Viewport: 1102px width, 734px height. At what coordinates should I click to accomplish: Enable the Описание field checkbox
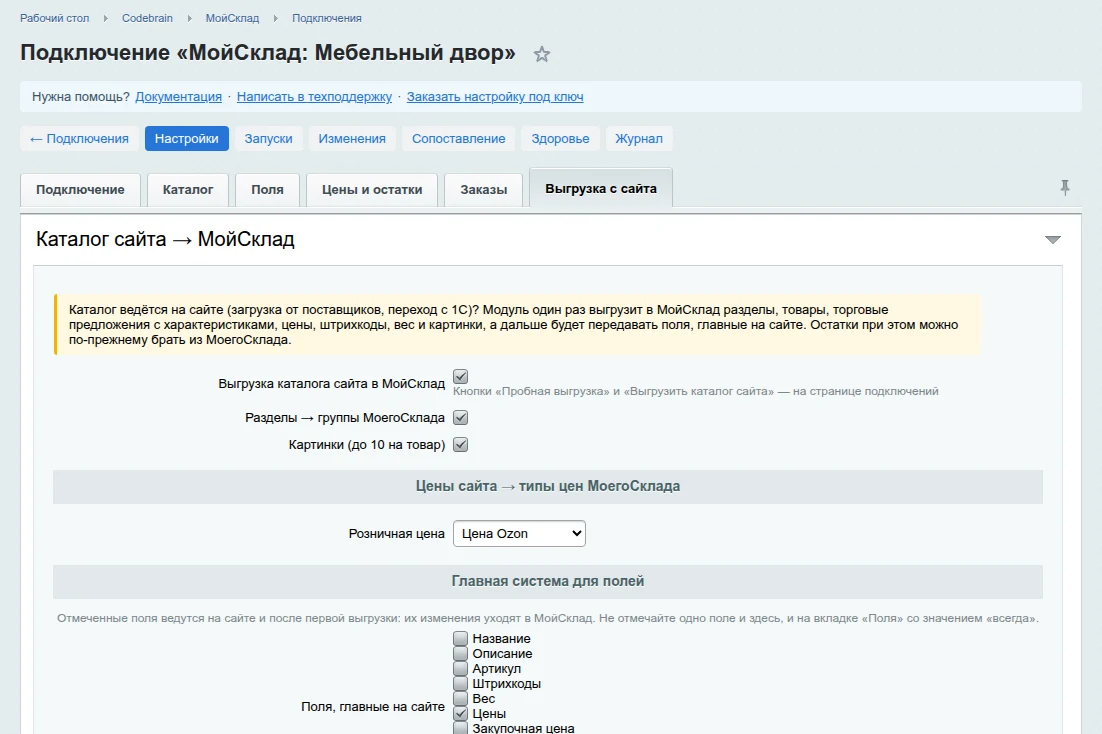(460, 653)
